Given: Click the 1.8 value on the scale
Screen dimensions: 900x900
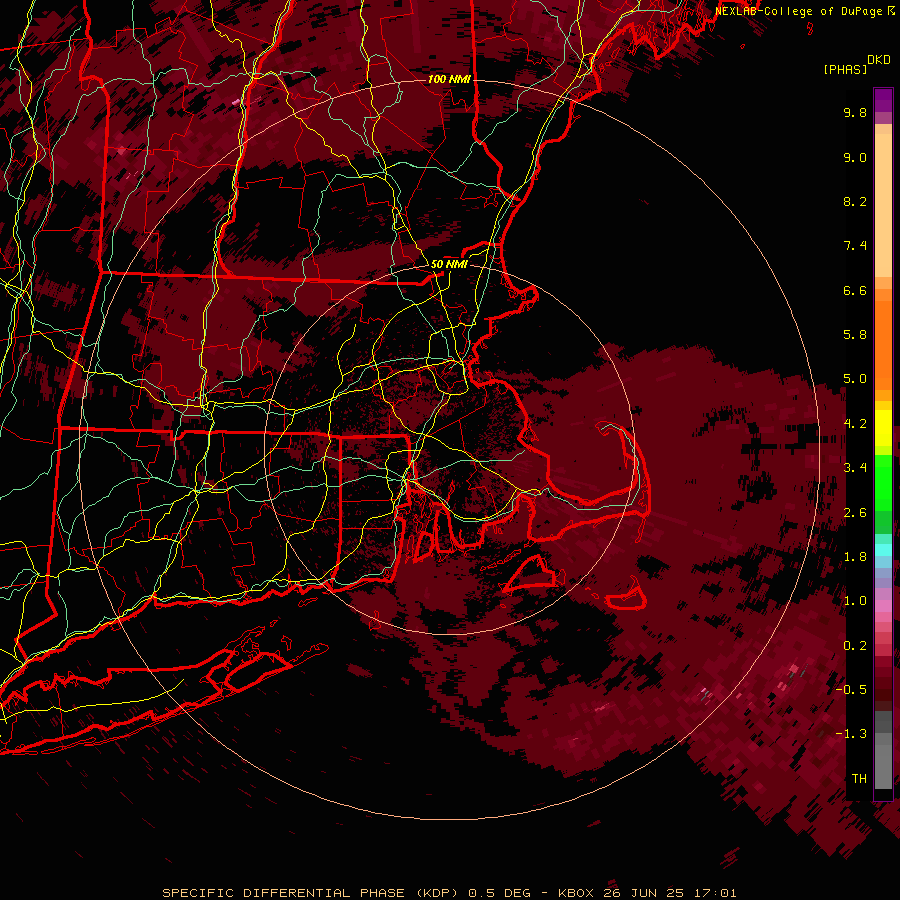Looking at the screenshot, I should pos(855,557).
